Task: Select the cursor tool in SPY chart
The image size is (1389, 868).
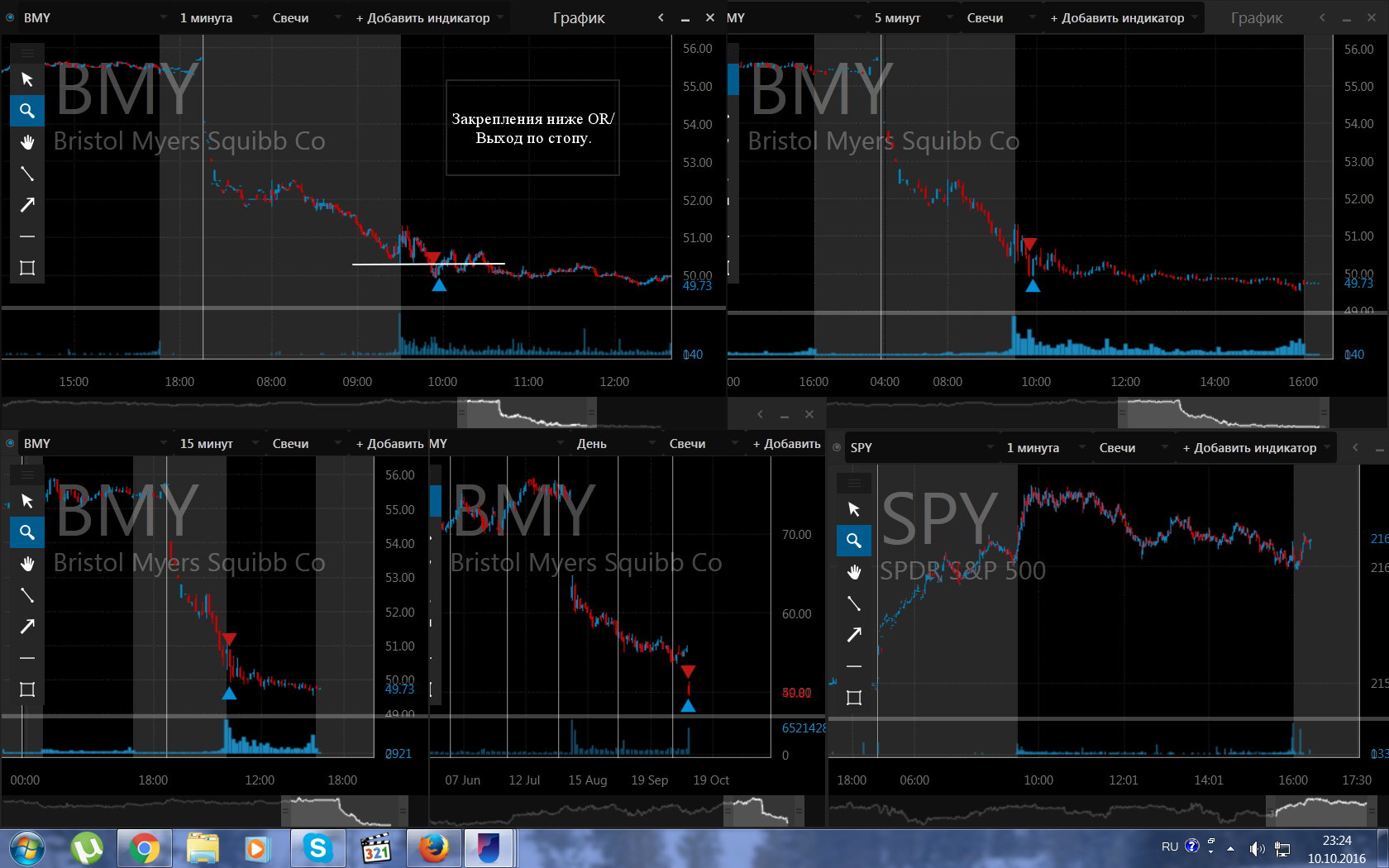Action: (x=854, y=509)
